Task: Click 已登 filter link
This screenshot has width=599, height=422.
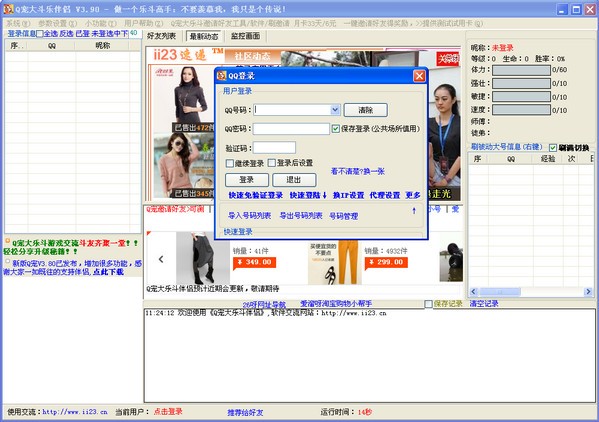Action: (x=82, y=34)
